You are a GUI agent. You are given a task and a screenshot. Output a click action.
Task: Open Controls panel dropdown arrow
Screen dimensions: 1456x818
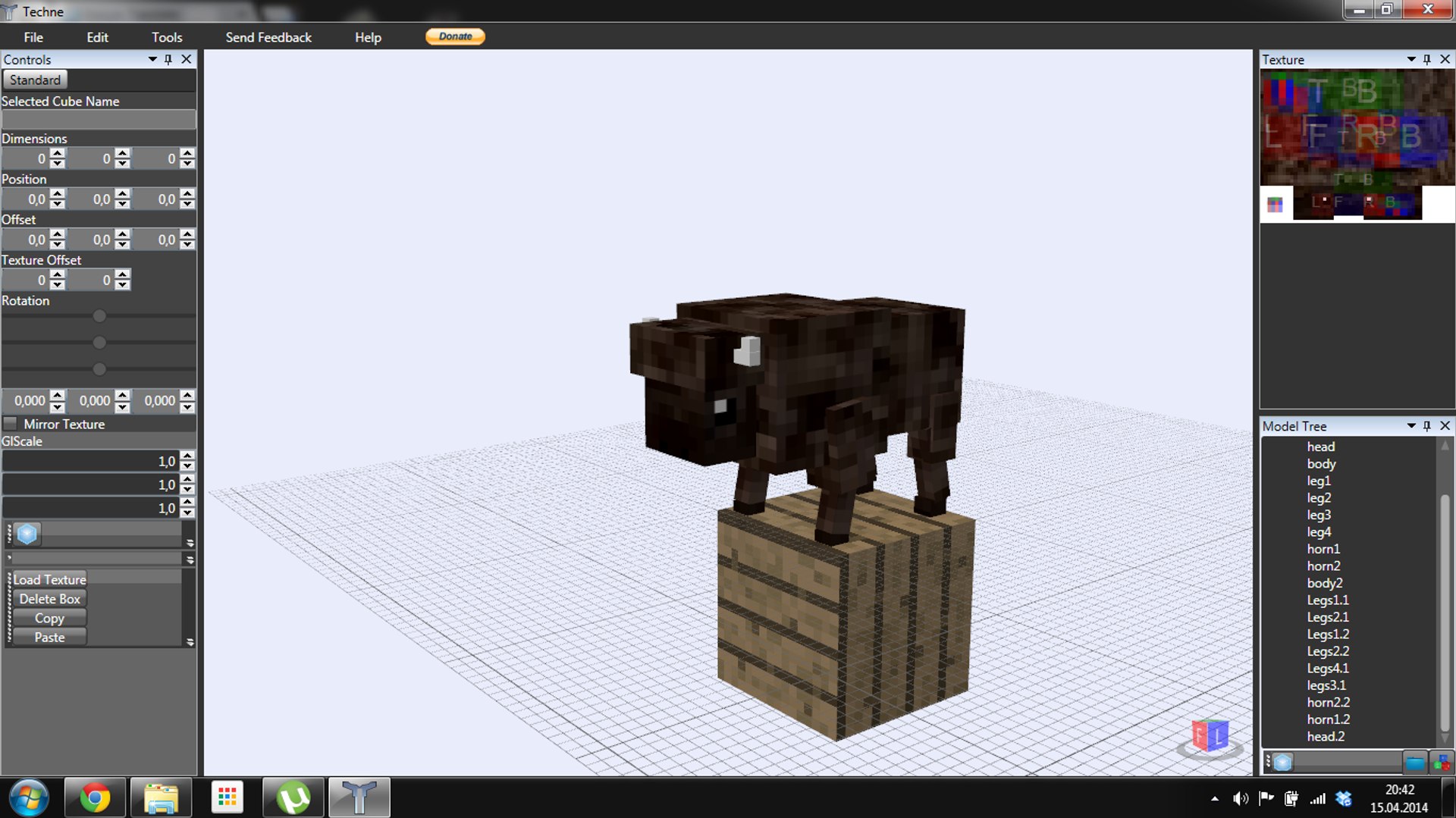tap(152, 59)
